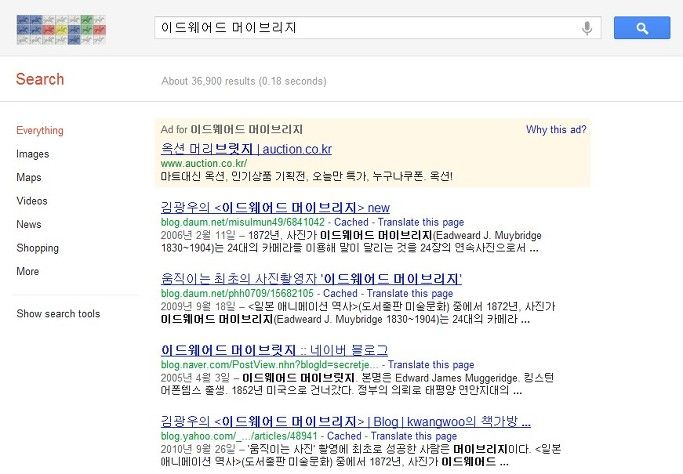The width and height of the screenshot is (683, 474).
Task: Click the Why this ad? link
Action: point(556,129)
